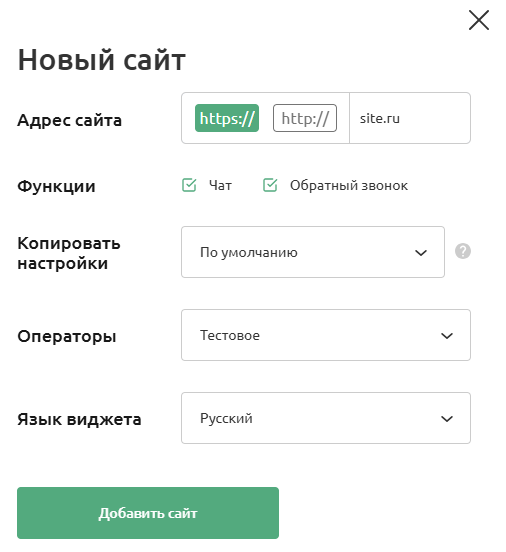Click the Чат label text
The image size is (506, 552).
click(220, 186)
